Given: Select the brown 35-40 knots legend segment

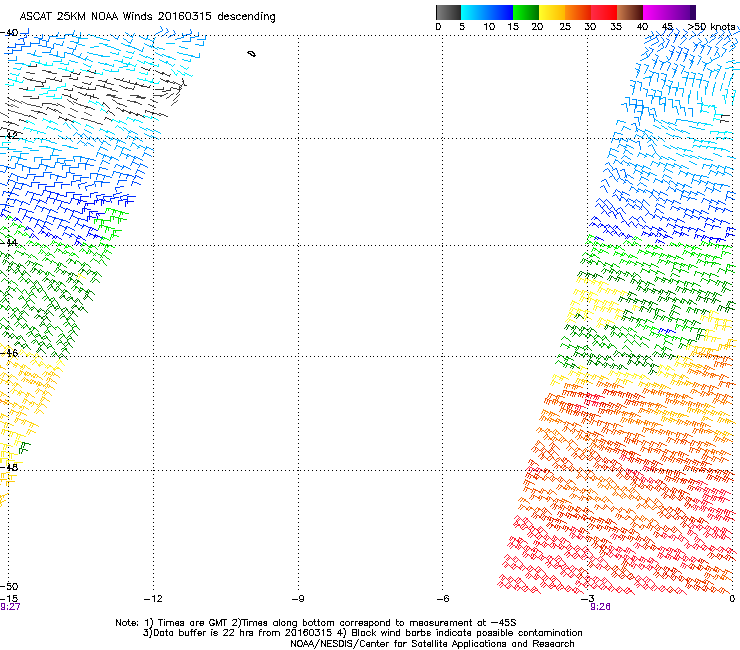Looking at the screenshot, I should pos(630,12).
